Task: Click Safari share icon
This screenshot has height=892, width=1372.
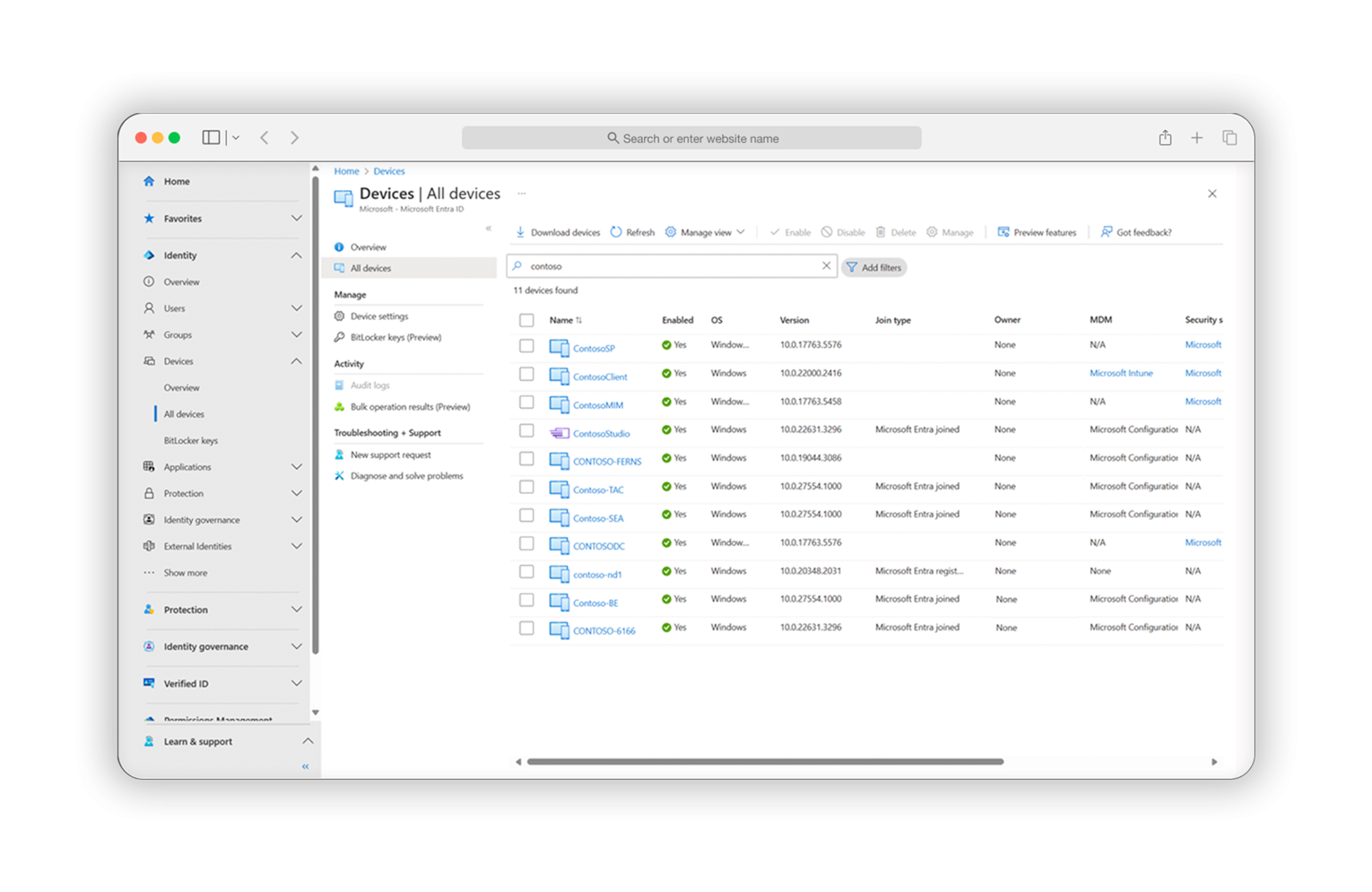Action: [x=1165, y=138]
